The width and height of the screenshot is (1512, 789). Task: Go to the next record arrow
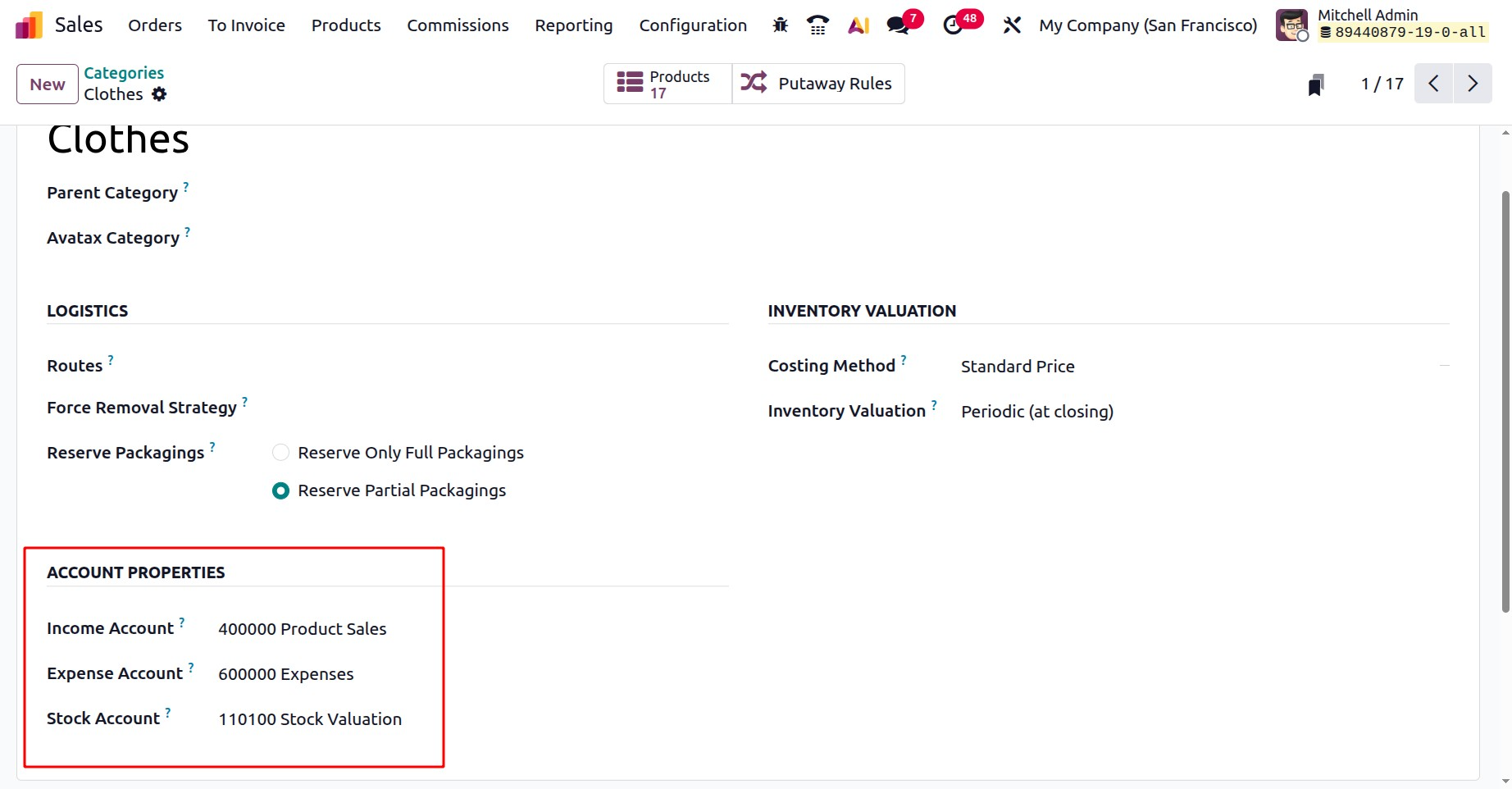pyautogui.click(x=1473, y=84)
